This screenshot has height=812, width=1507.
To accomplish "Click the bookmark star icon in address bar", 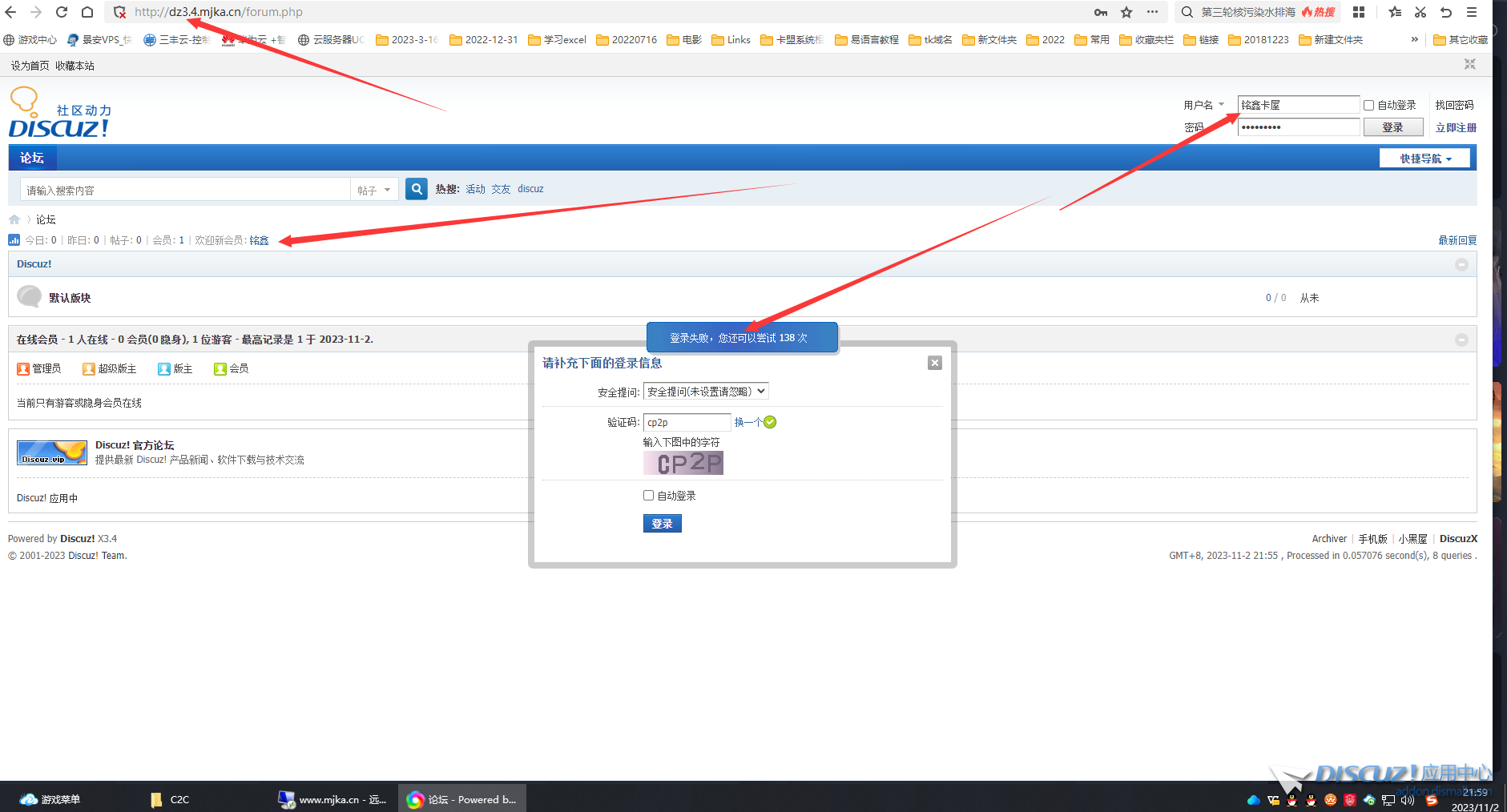I will coord(1126,12).
